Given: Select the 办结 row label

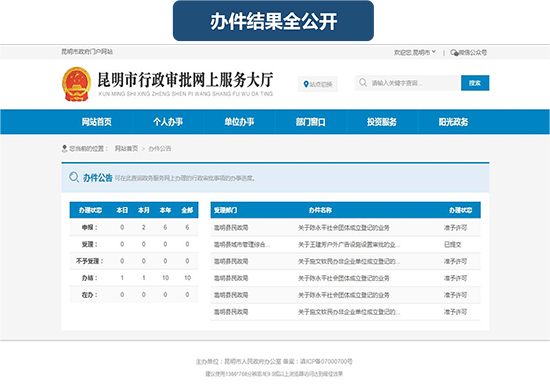Looking at the screenshot, I should (89, 278).
